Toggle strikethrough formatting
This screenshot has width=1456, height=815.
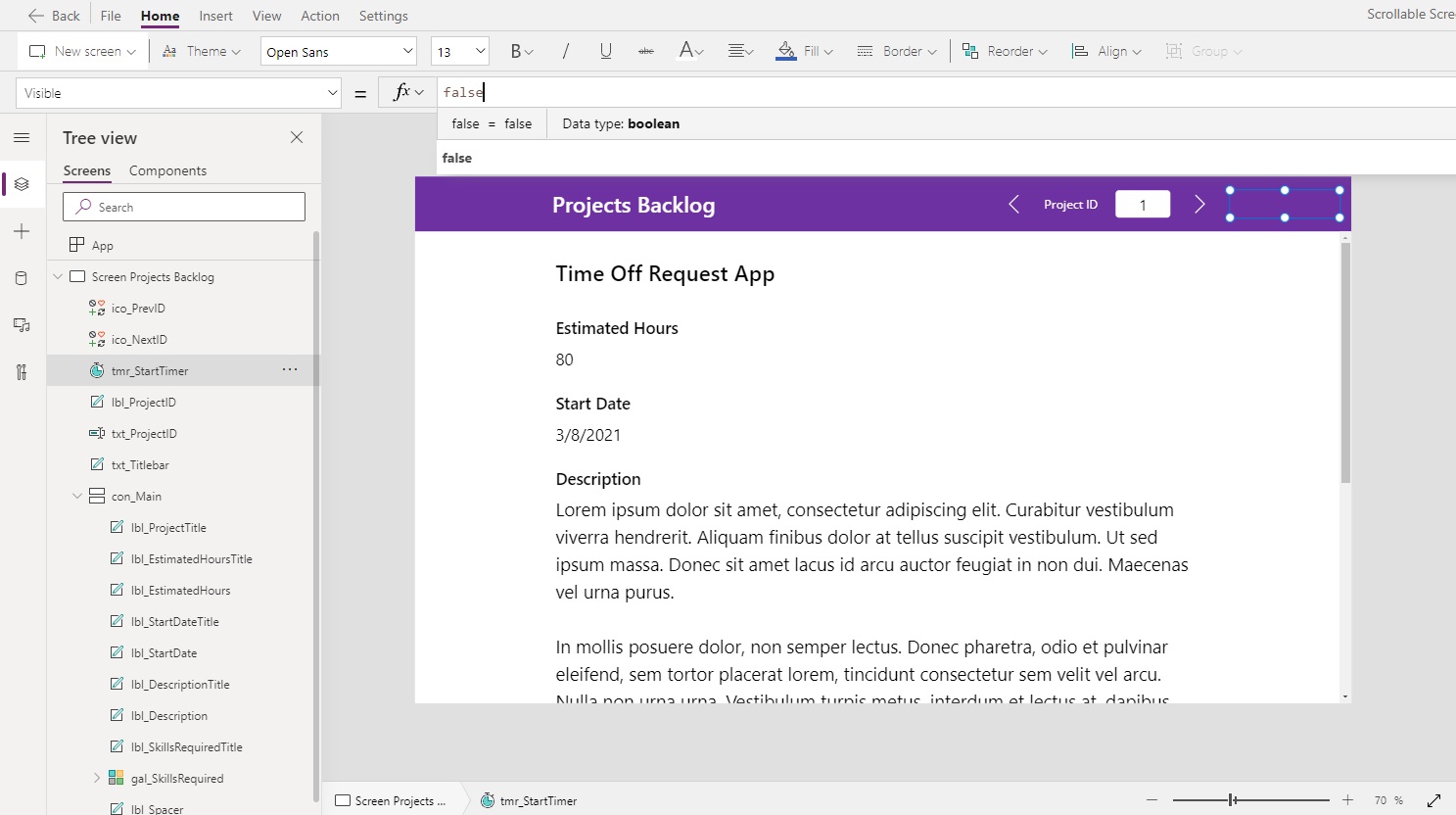coord(645,51)
